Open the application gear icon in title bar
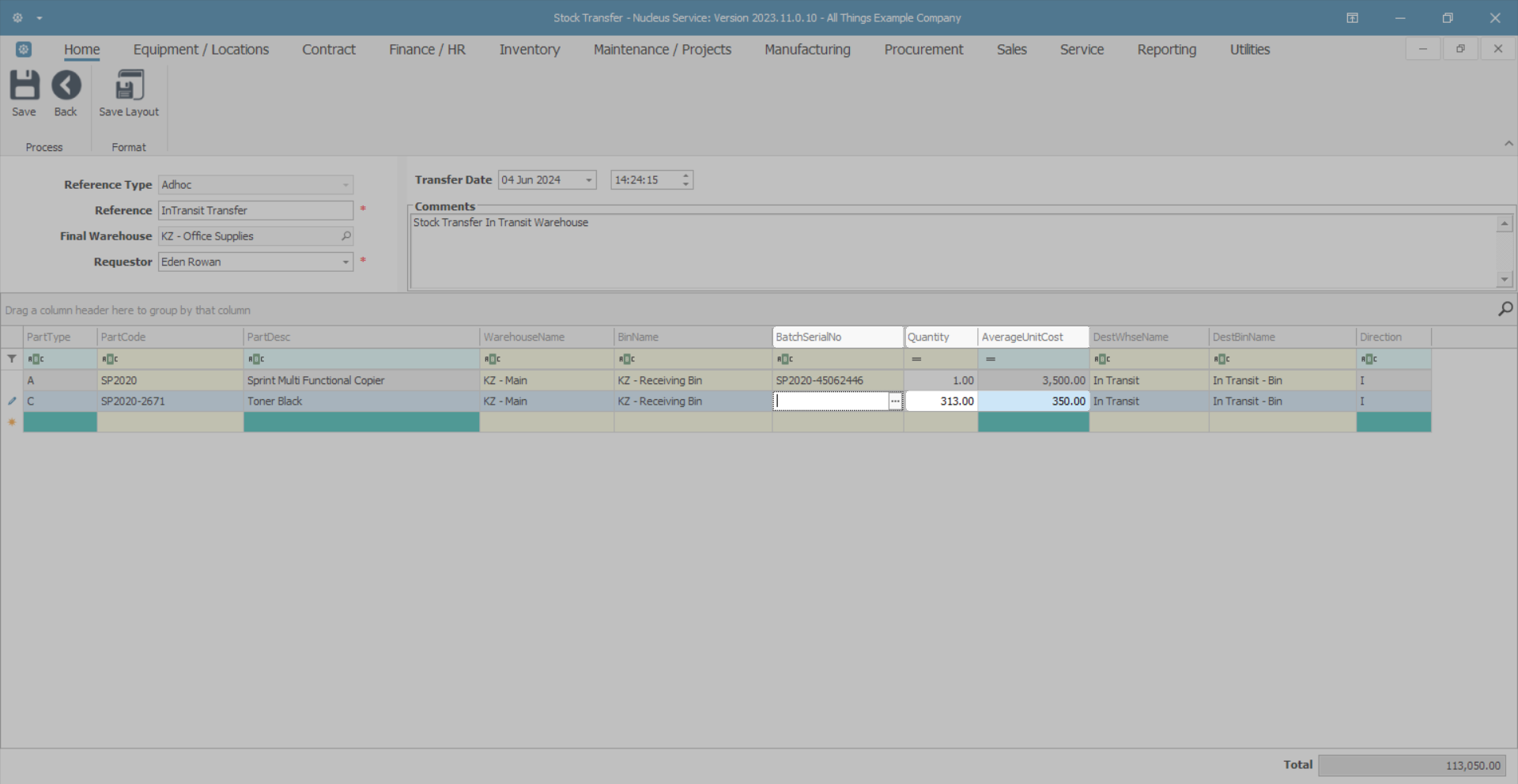The image size is (1518, 784). (17, 17)
